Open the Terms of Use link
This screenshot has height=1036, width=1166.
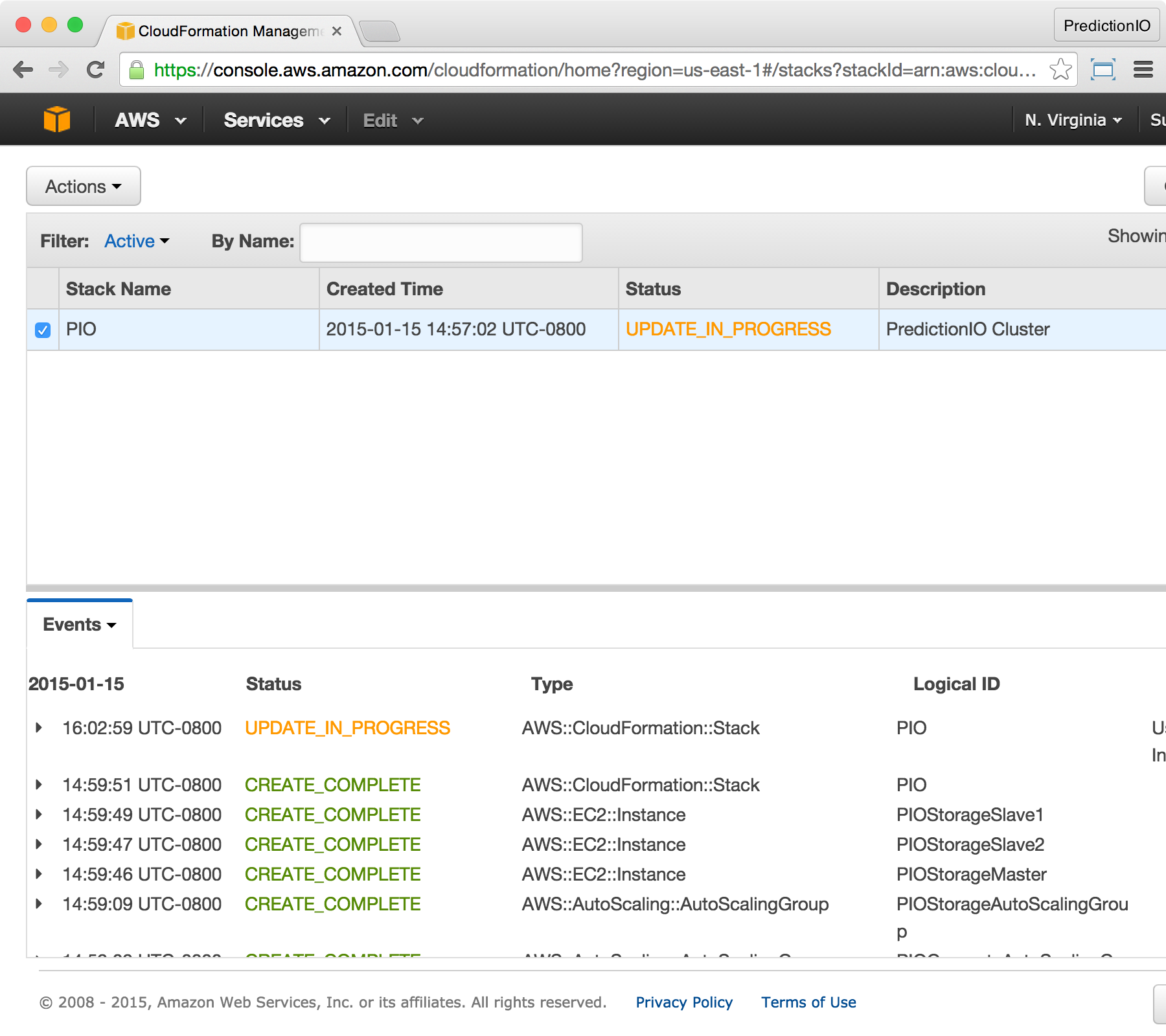(x=808, y=1002)
